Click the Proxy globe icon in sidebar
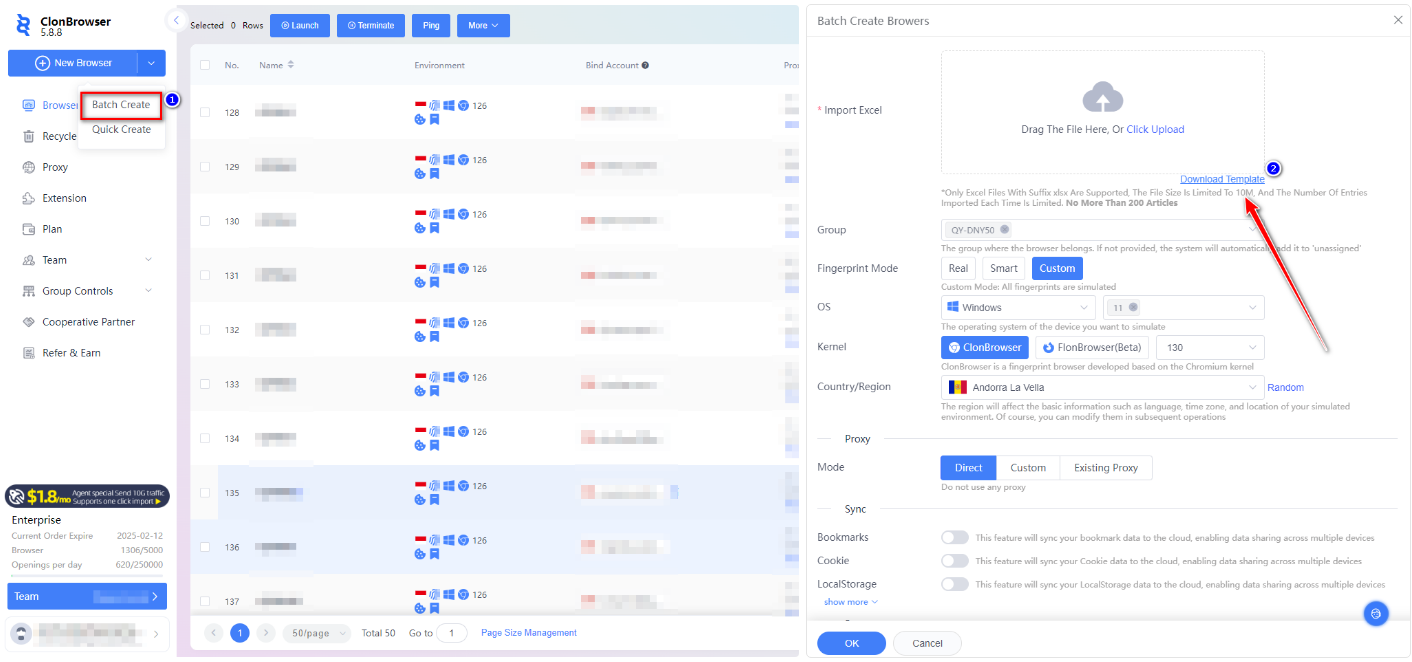1412x662 pixels. click(29, 167)
